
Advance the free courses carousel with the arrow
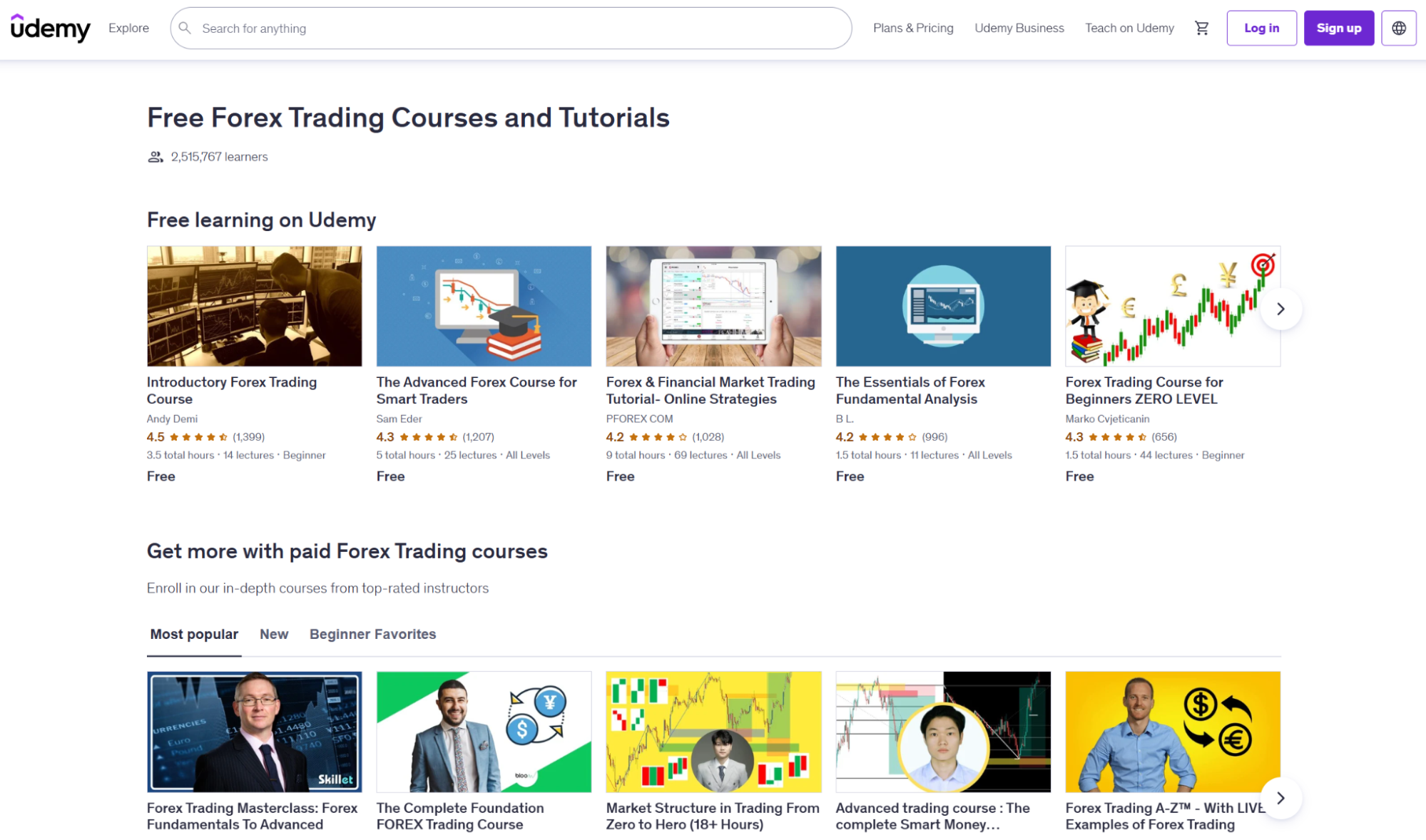[x=1280, y=309]
